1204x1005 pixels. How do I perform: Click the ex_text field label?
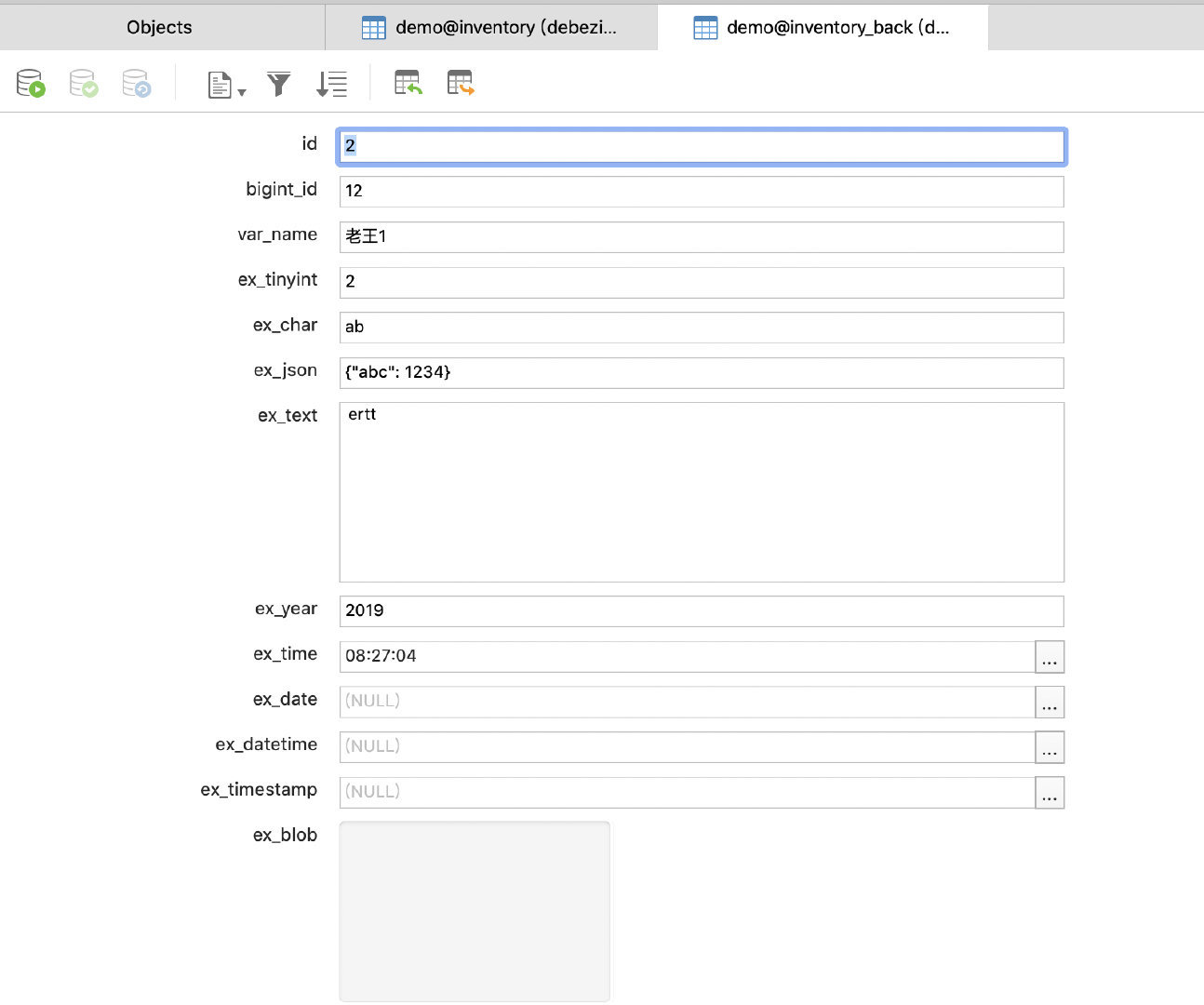point(288,416)
